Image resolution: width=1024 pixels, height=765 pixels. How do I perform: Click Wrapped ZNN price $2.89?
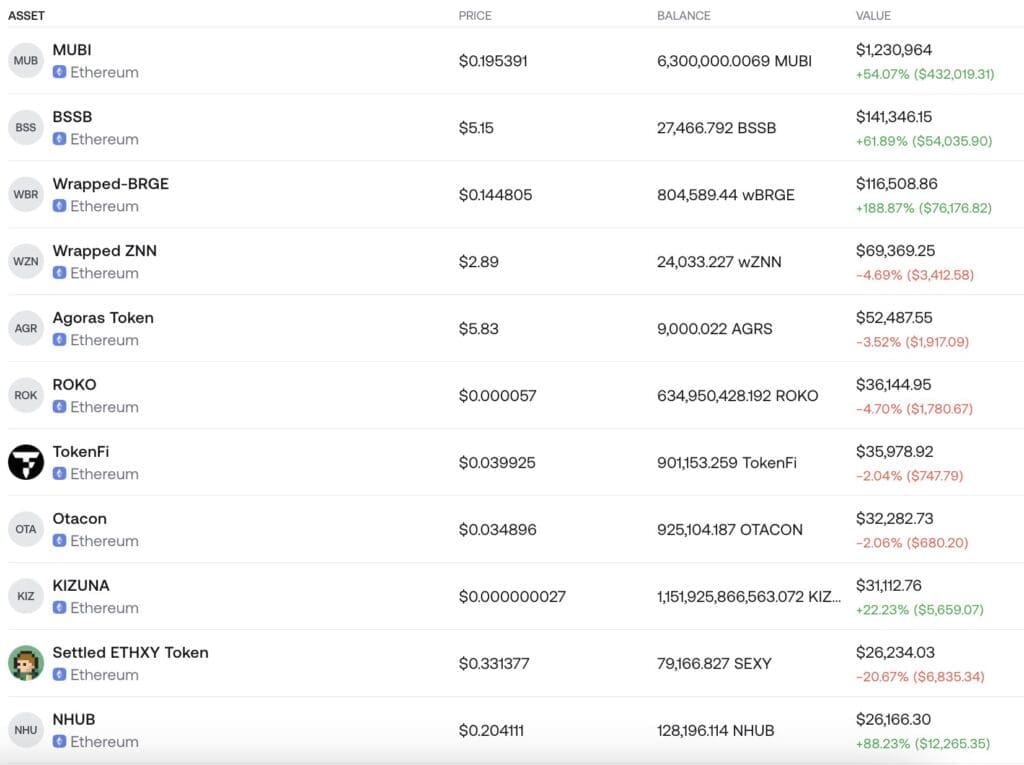click(479, 262)
